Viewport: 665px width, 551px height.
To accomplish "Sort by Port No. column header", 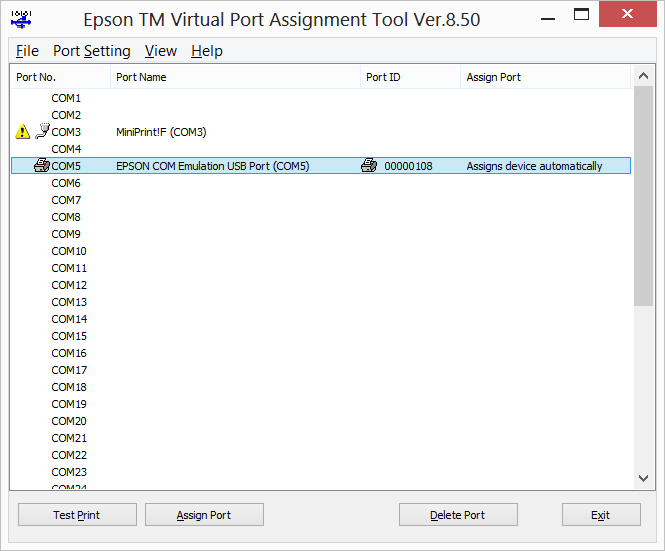I will pyautogui.click(x=60, y=77).
